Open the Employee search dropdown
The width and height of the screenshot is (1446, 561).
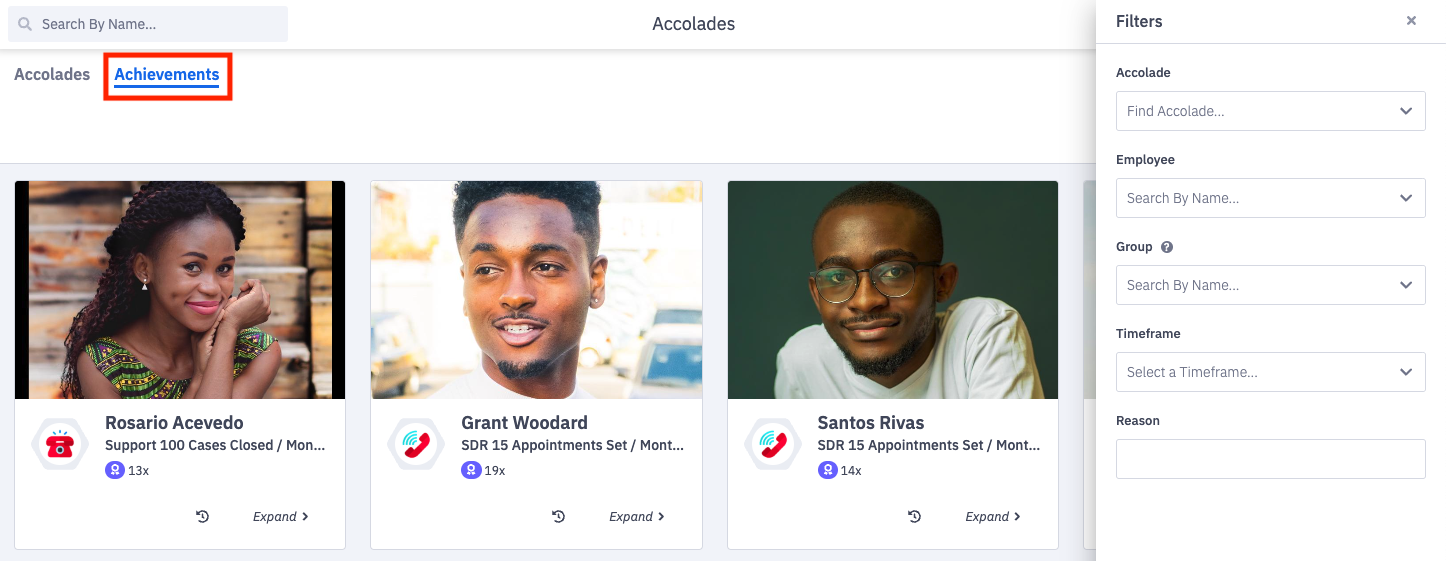click(x=1270, y=198)
